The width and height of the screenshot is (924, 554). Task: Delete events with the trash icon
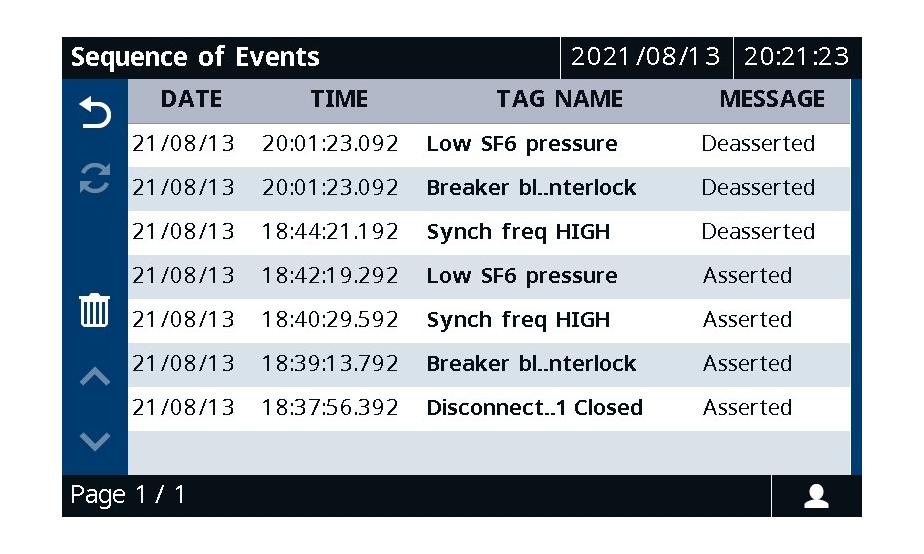tap(94, 310)
